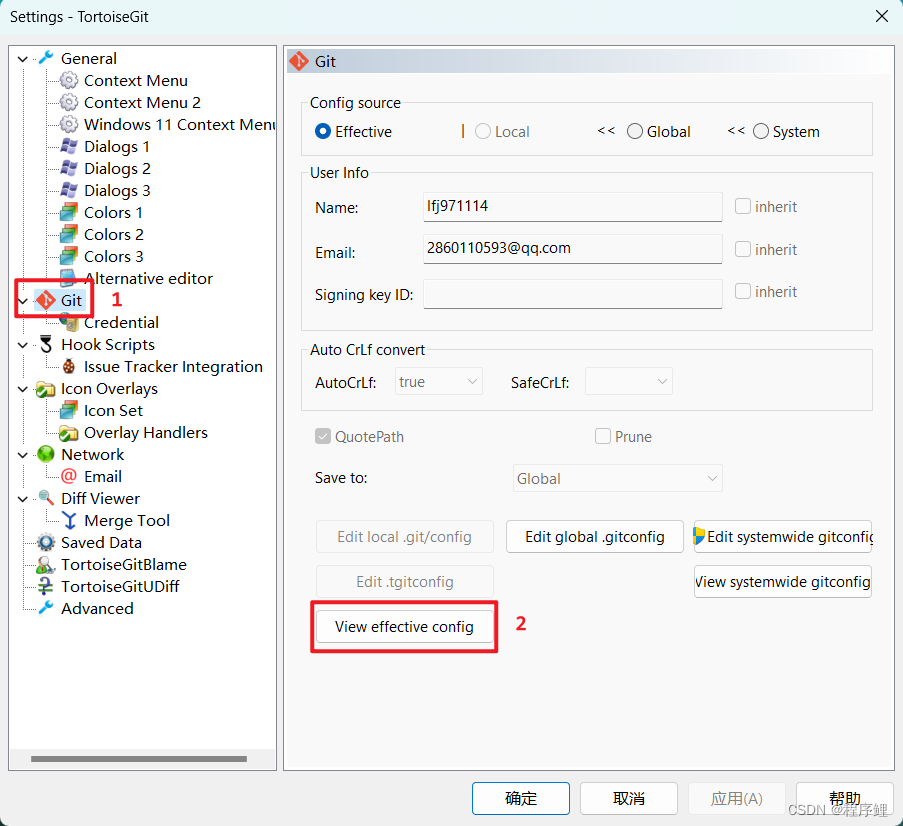Click the Saved Data gear icon
This screenshot has width=903, height=826.
click(x=45, y=543)
